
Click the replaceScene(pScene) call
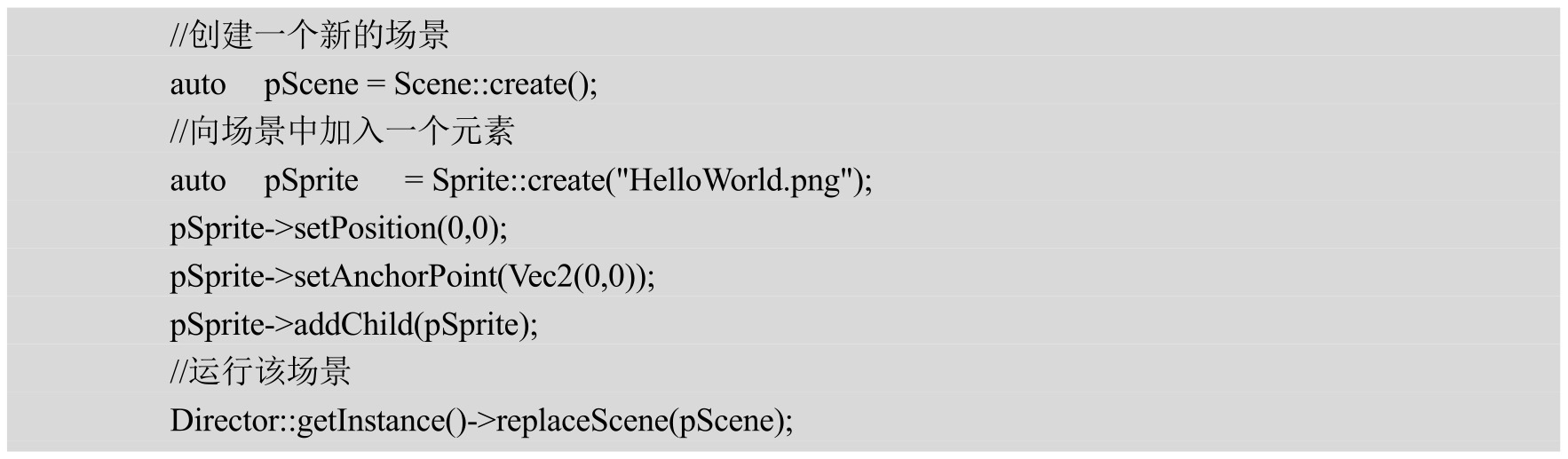click(644, 420)
